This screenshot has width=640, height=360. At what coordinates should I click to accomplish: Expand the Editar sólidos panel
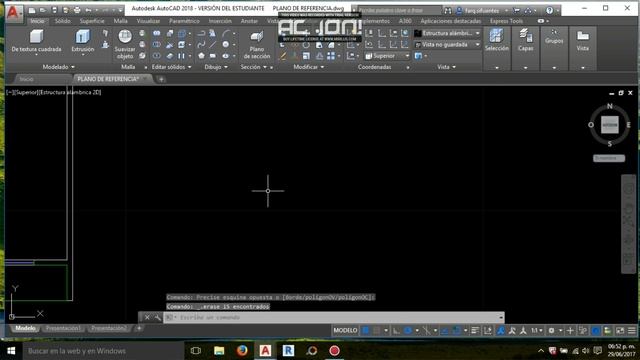(171, 67)
